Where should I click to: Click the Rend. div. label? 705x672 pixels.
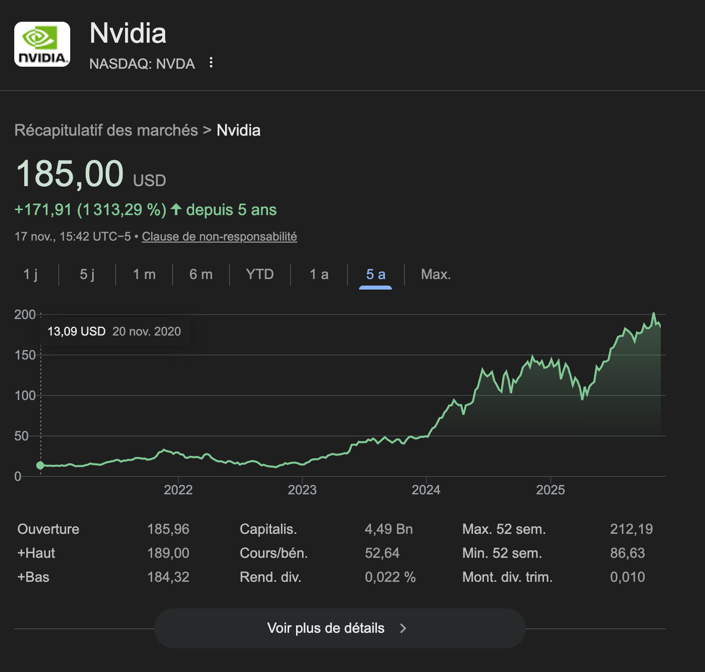270,577
